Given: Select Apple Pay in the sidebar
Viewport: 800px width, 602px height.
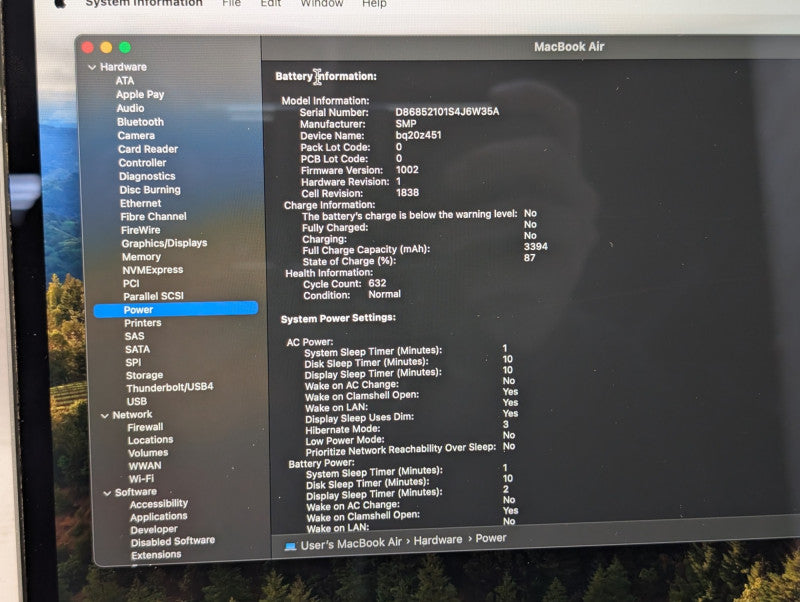Looking at the screenshot, I should [x=140, y=94].
